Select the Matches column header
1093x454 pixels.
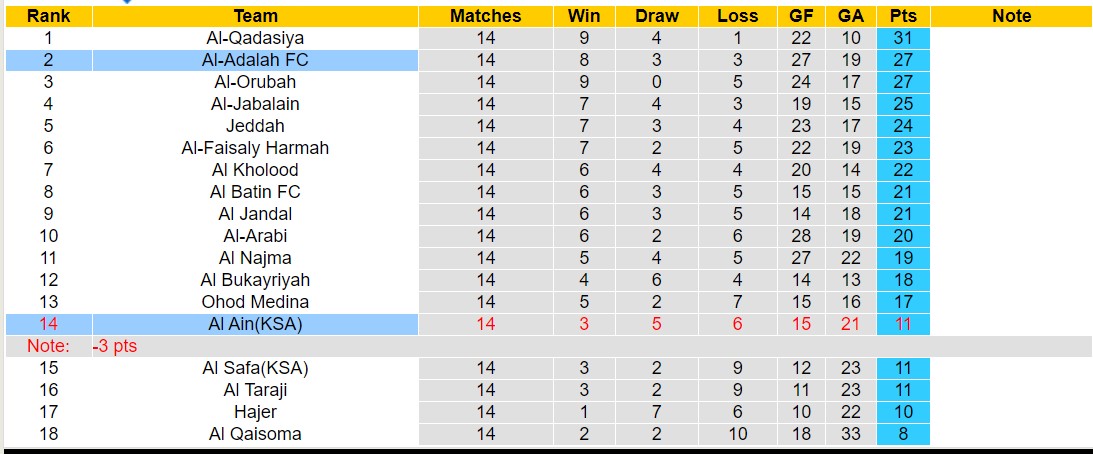tap(485, 16)
